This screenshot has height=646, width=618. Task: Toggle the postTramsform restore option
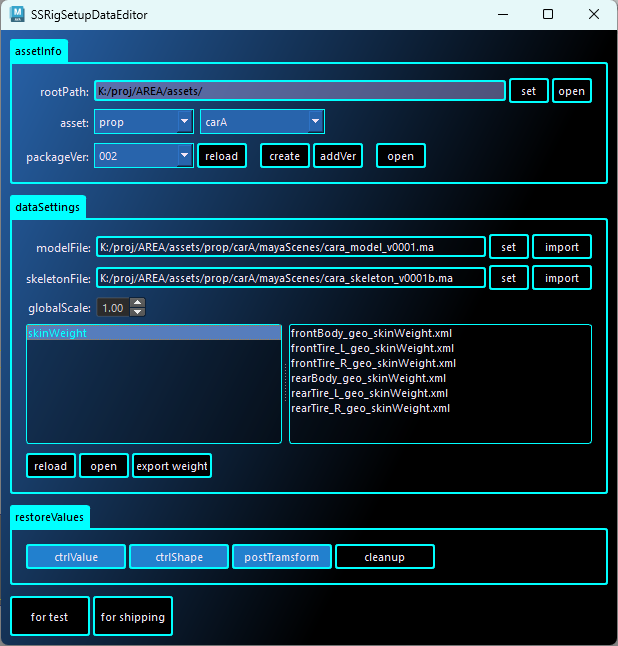(x=281, y=557)
